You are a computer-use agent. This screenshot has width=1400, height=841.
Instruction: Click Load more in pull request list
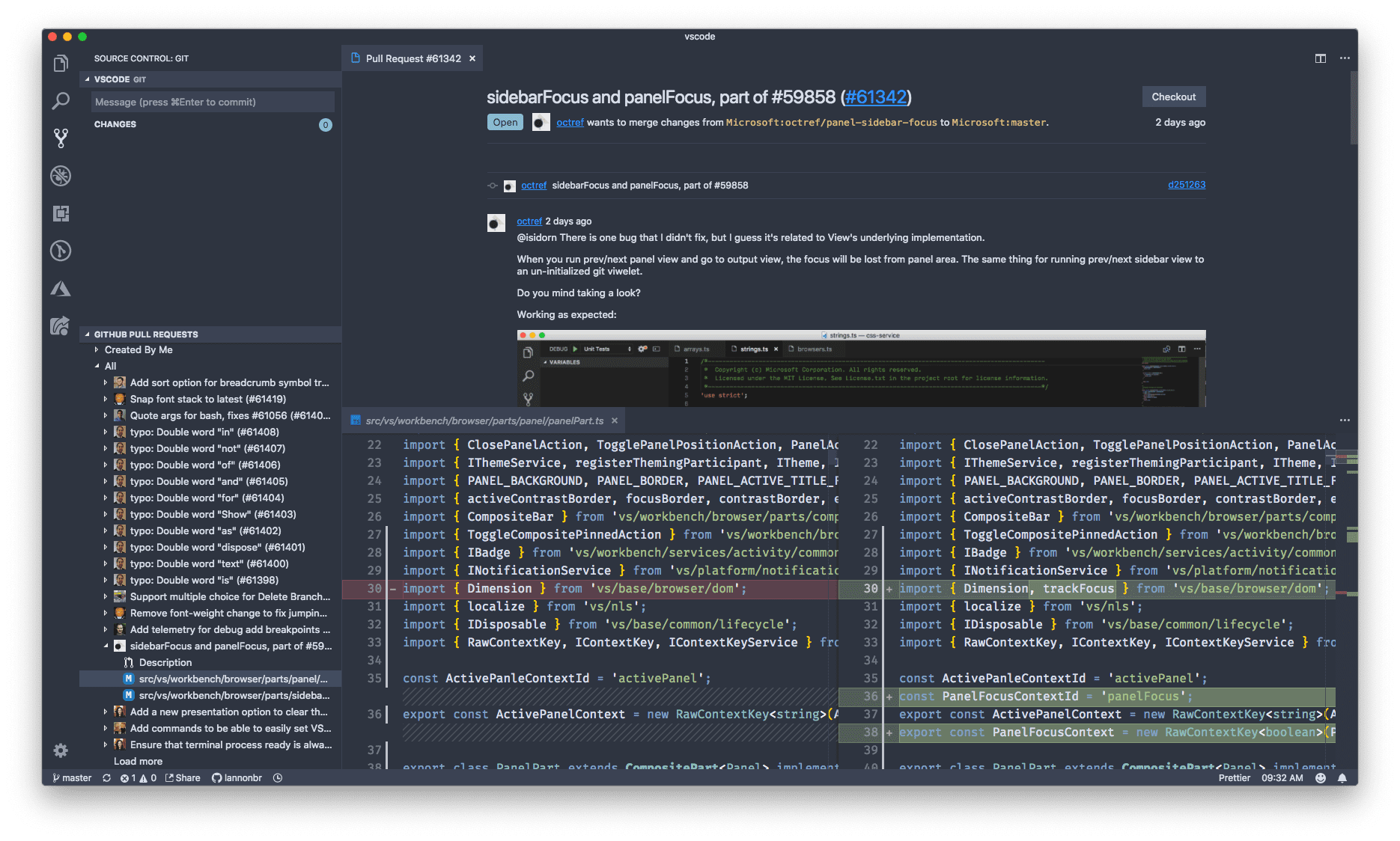[x=138, y=761]
